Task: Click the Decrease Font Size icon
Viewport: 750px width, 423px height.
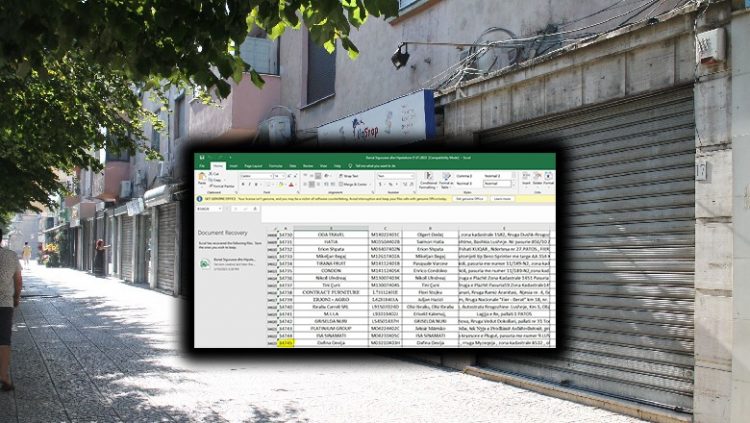Action: tap(295, 176)
